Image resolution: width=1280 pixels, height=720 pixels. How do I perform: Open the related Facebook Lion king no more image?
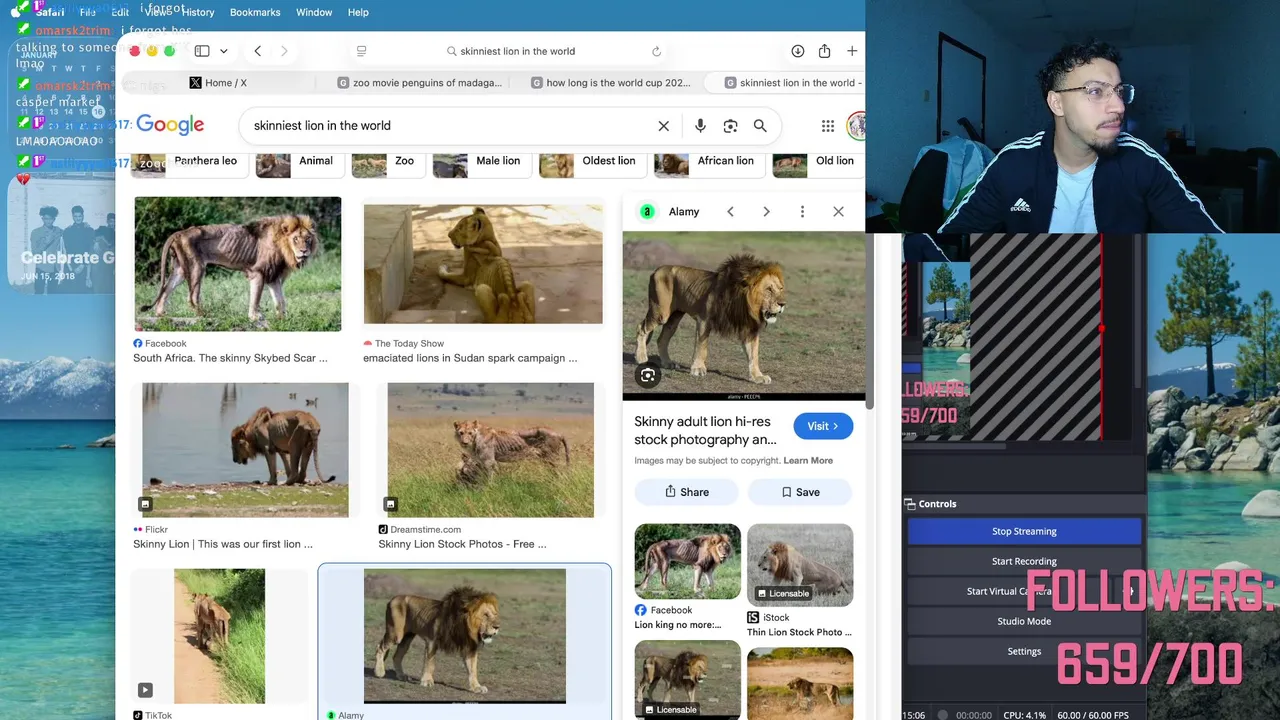coord(688,562)
